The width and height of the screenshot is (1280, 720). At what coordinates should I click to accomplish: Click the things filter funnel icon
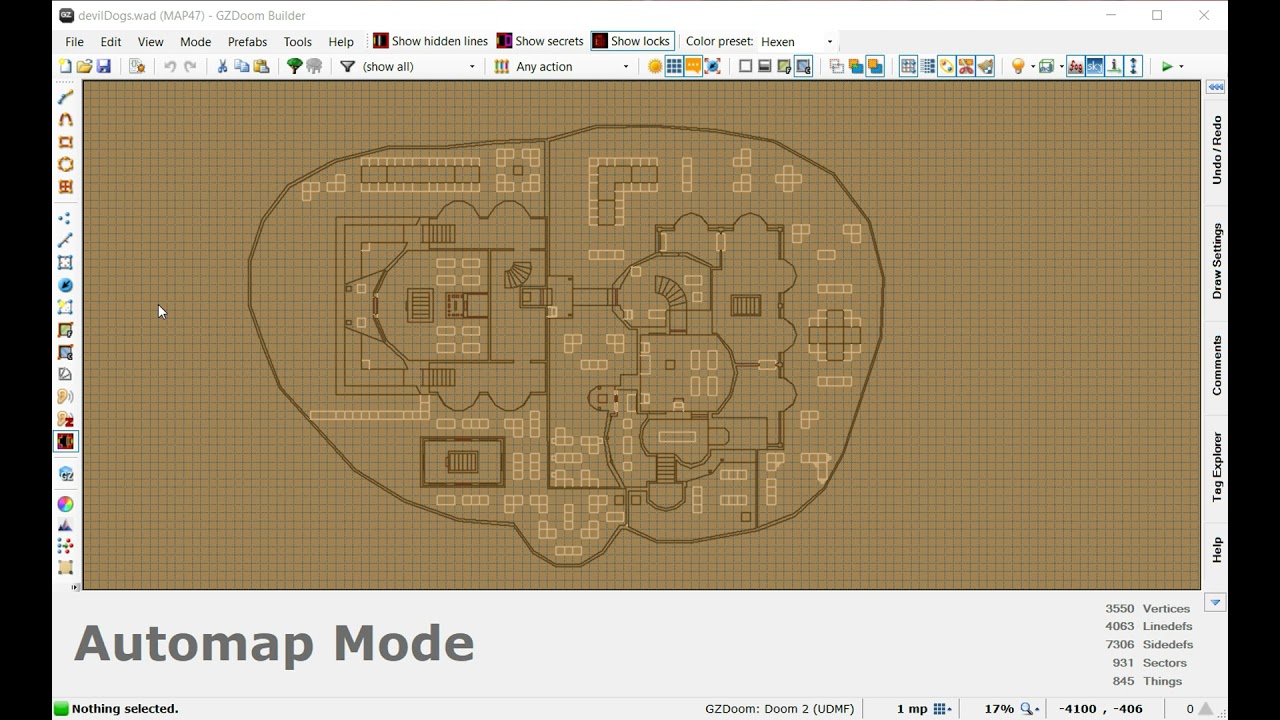[347, 66]
